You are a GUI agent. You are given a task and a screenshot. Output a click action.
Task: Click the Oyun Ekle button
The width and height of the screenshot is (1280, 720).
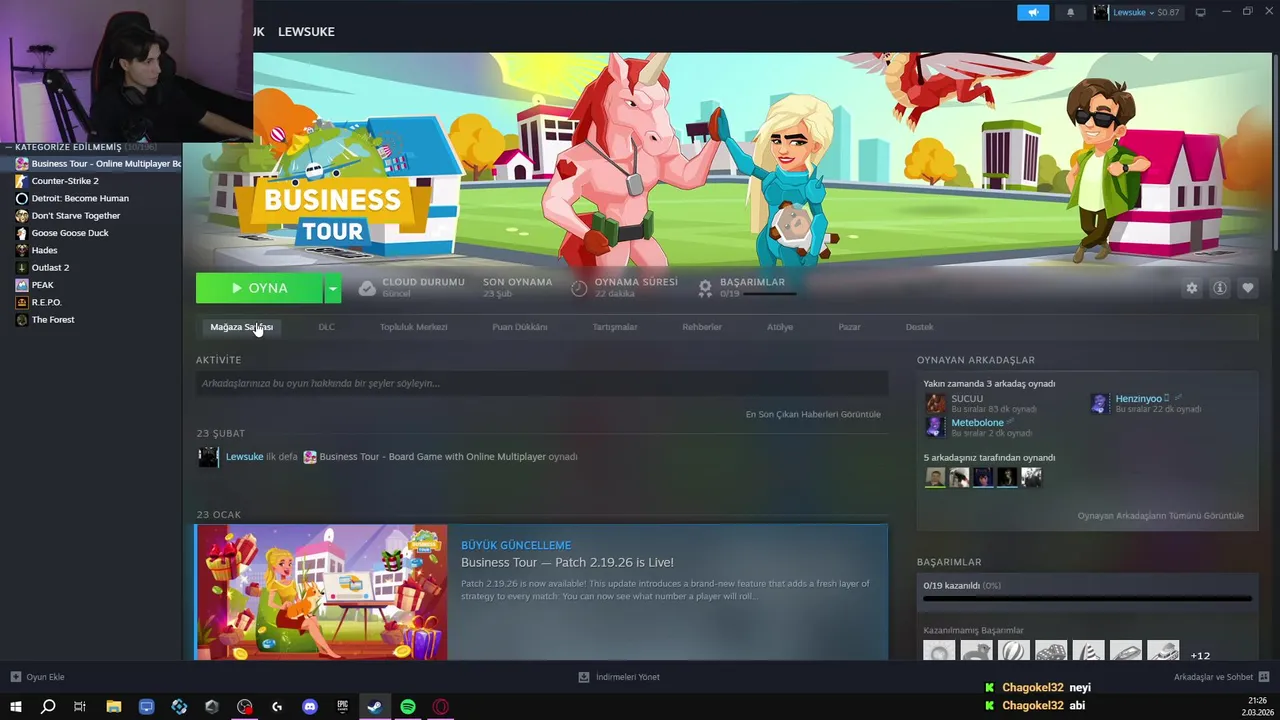(37, 677)
